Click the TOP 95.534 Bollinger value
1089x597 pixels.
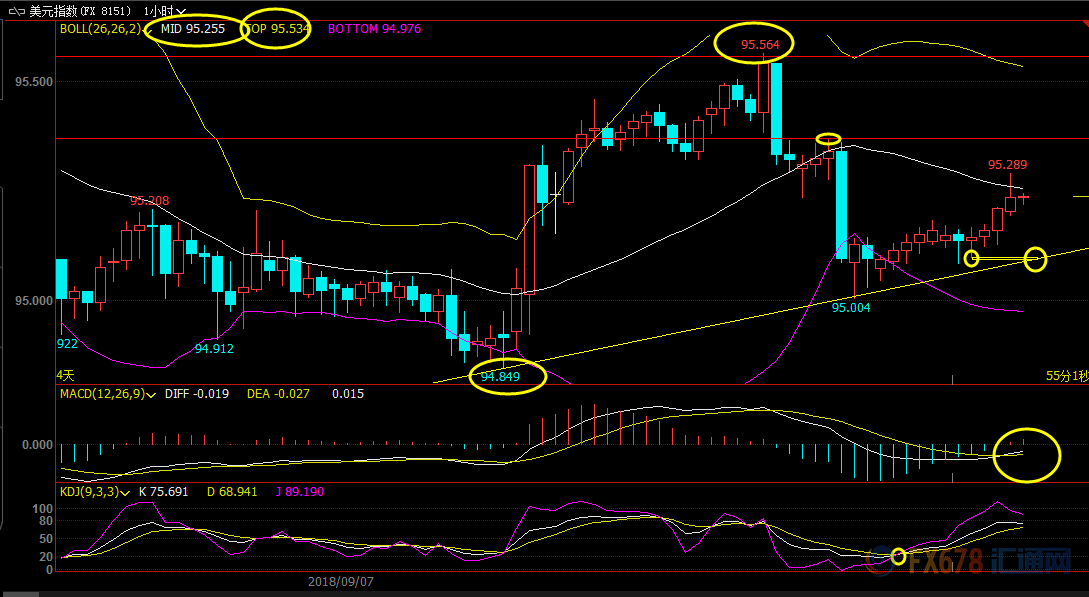[x=278, y=29]
